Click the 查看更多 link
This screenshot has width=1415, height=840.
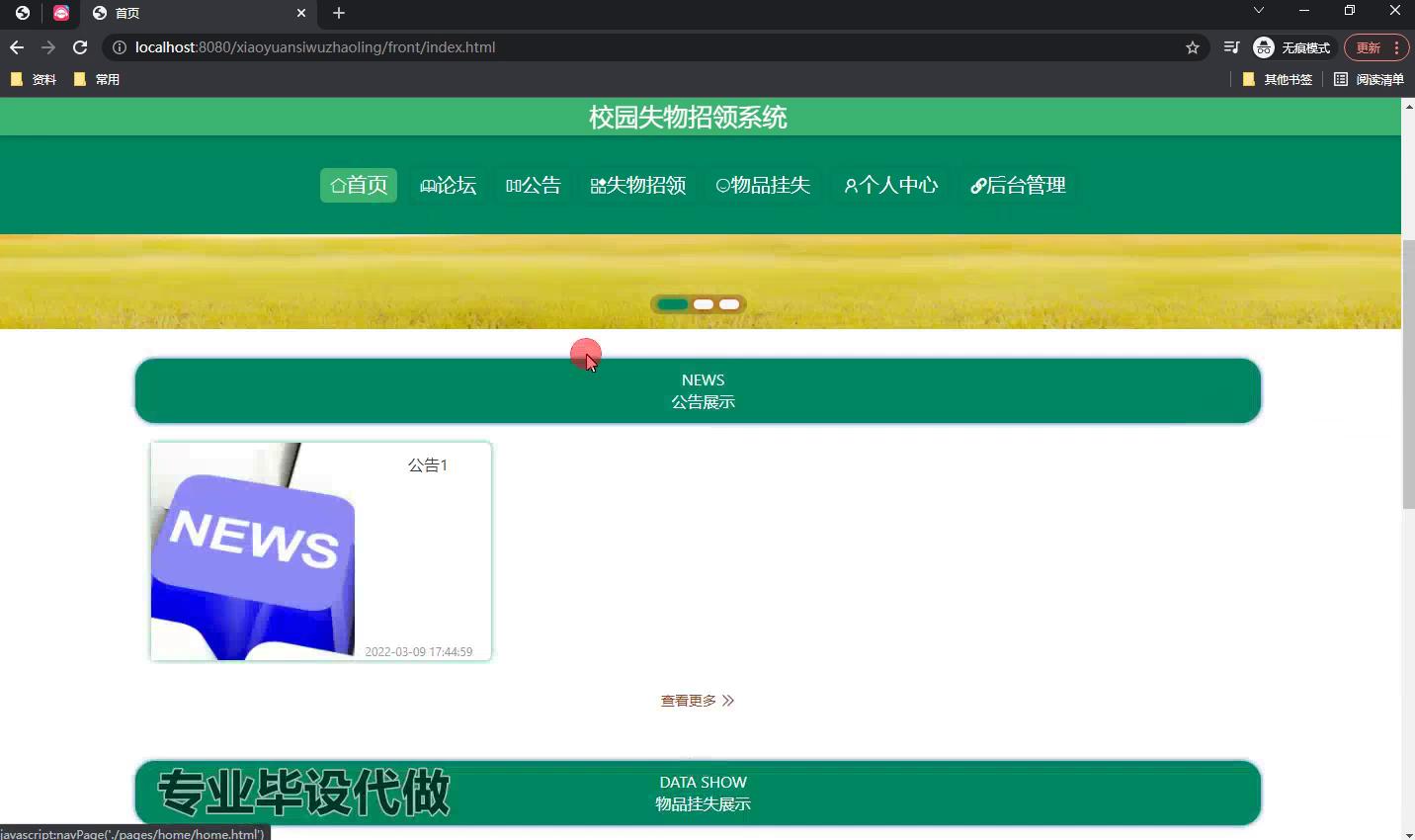tap(697, 701)
